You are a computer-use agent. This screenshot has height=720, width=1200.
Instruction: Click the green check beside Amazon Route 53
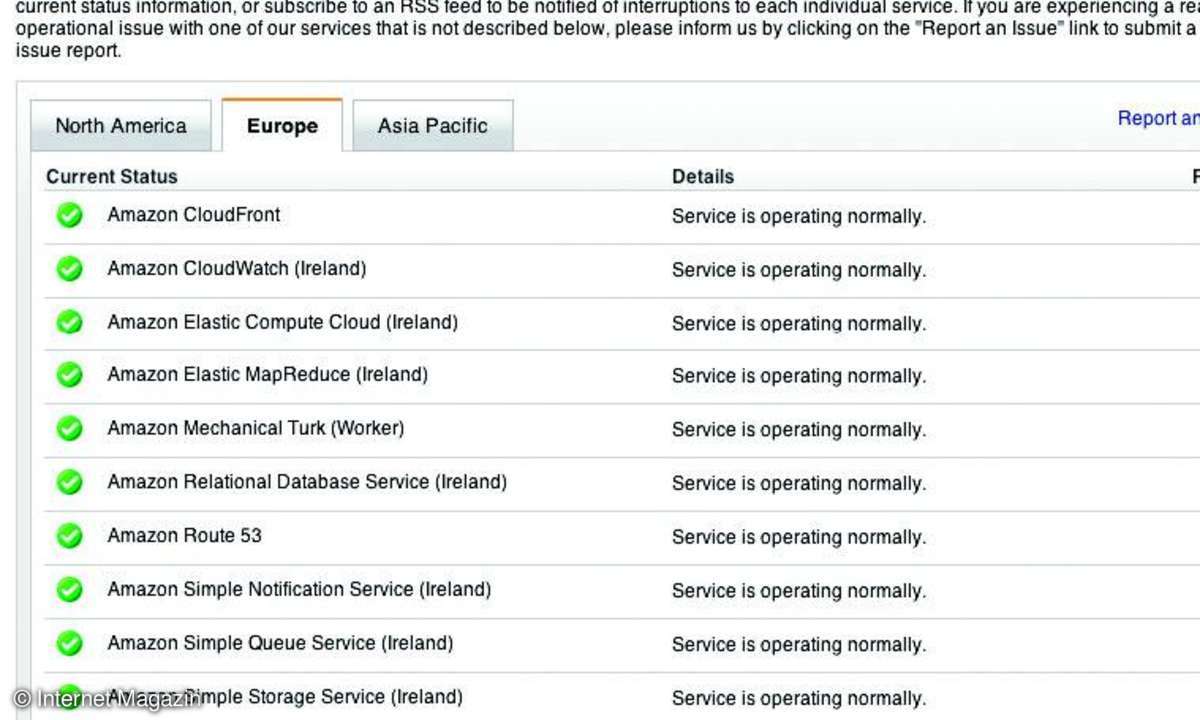(x=69, y=536)
